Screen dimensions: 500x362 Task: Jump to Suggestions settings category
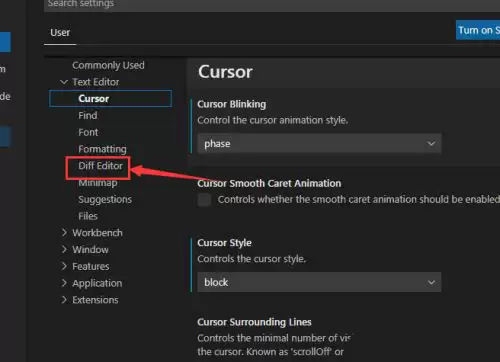point(105,199)
